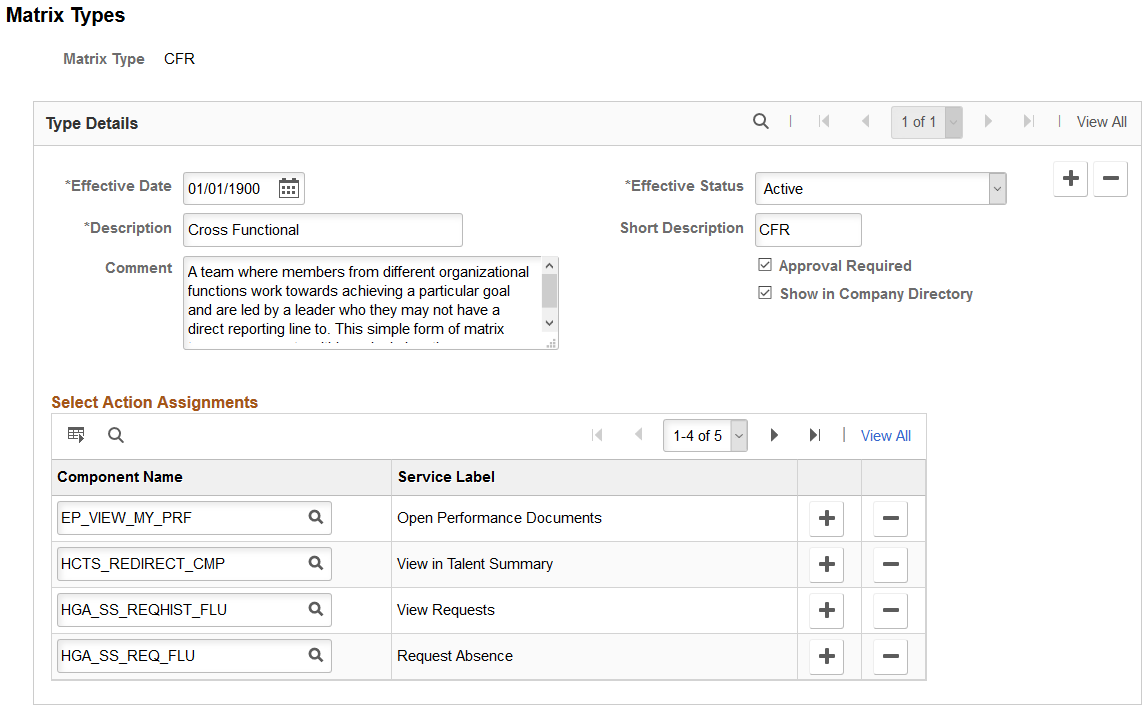Go to first Type Details row
The width and height of the screenshot is (1146, 711).
824,121
